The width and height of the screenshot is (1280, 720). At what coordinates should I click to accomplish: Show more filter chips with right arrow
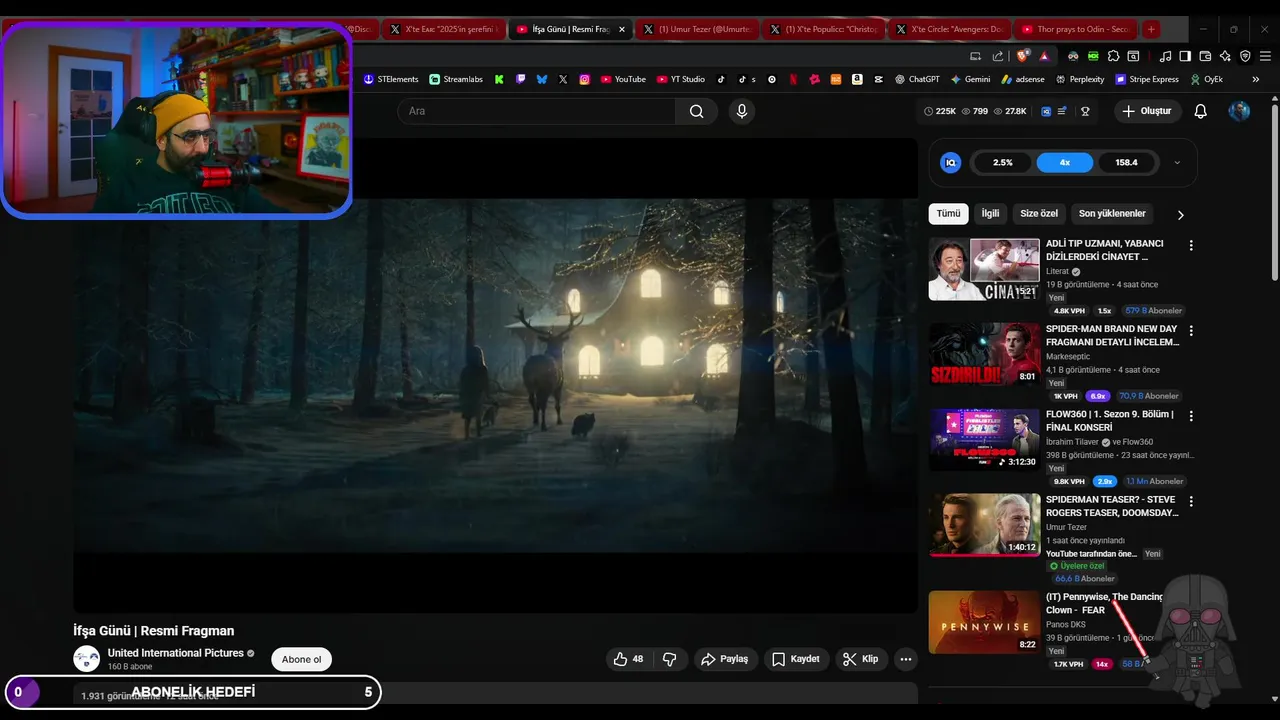(x=1180, y=214)
